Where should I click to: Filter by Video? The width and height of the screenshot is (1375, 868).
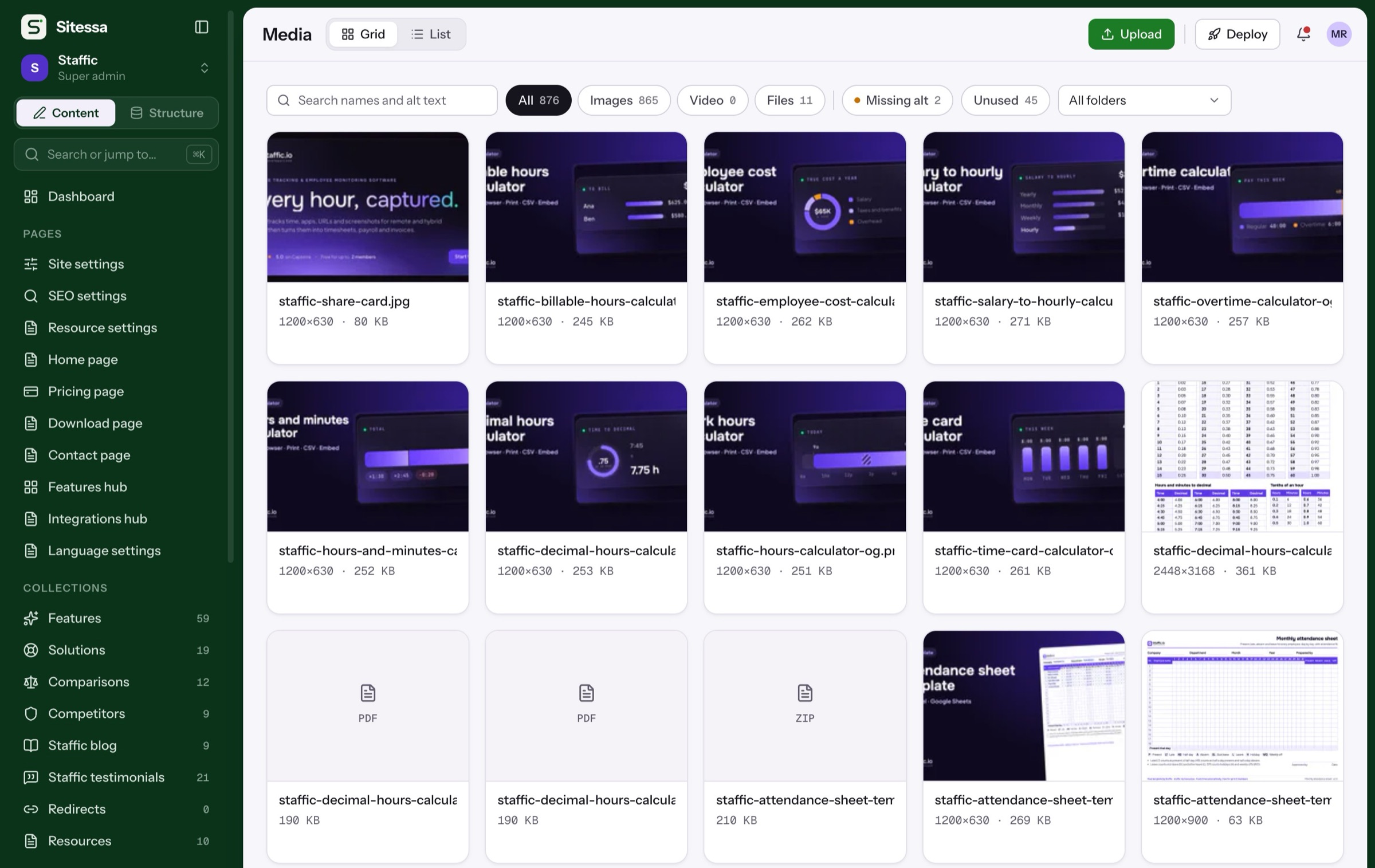coord(712,100)
